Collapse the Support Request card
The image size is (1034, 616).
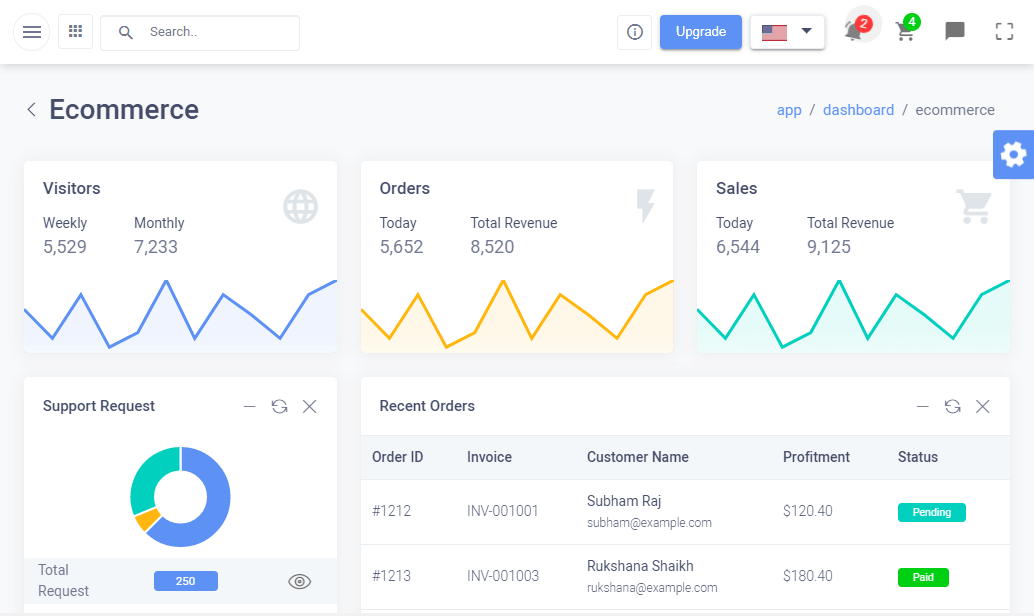click(x=249, y=407)
